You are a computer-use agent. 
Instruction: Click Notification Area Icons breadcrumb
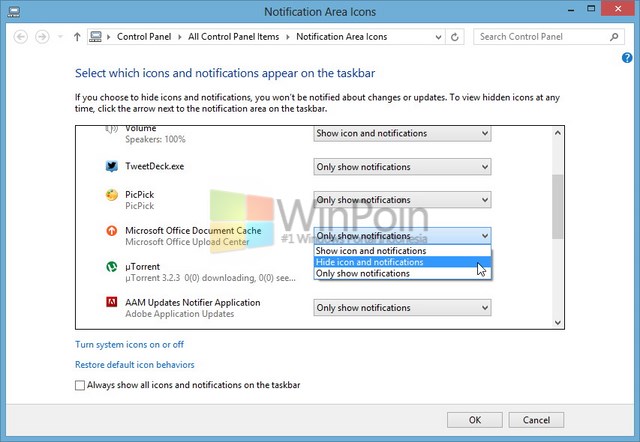(342, 37)
